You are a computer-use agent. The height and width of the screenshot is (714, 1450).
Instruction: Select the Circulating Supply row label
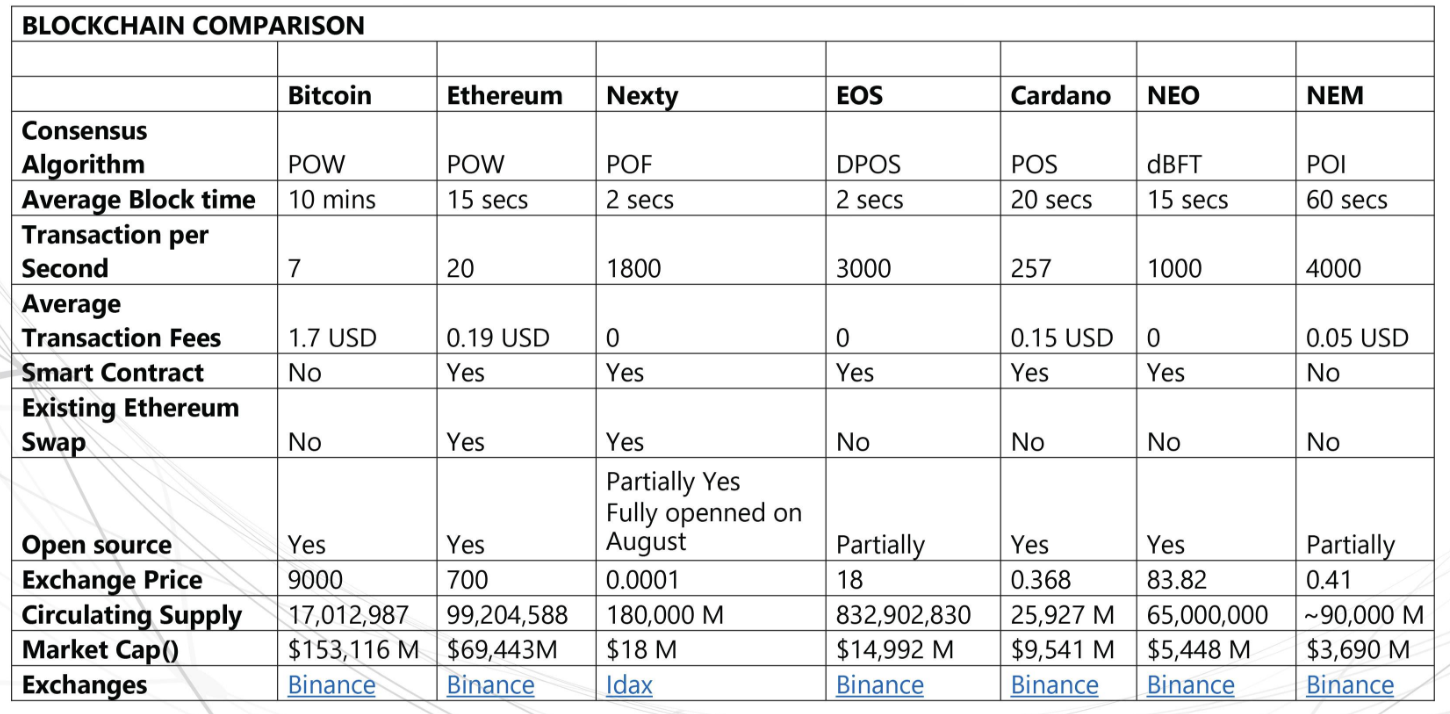[131, 615]
